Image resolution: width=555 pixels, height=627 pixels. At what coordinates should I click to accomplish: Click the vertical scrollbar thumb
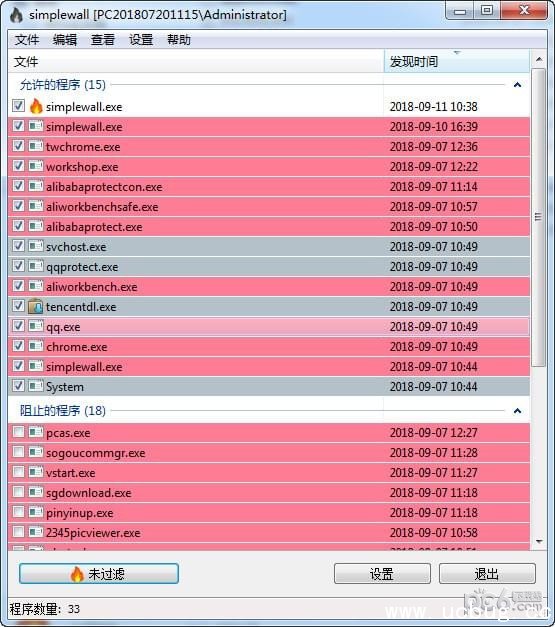(538, 217)
